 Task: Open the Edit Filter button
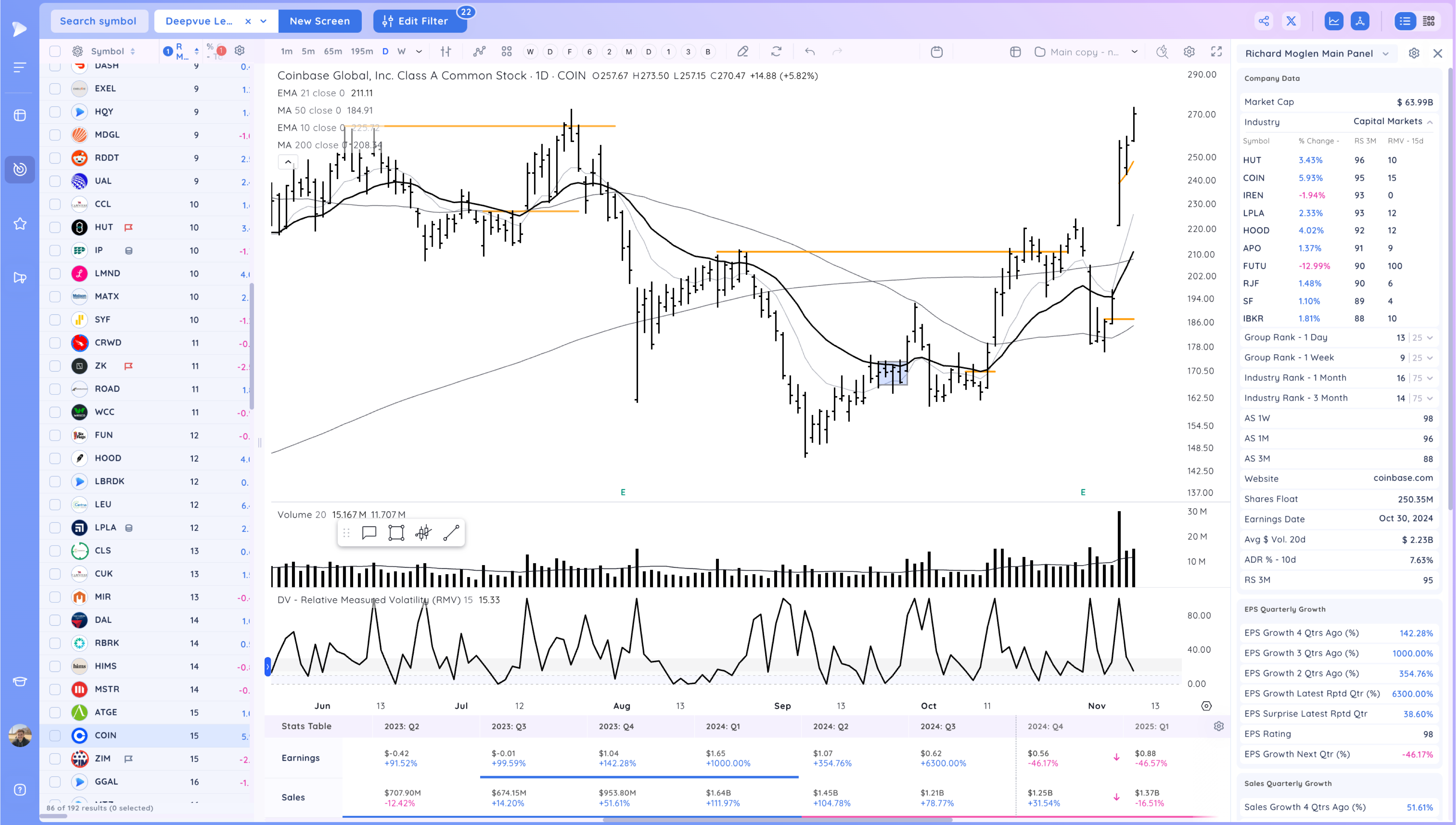420,21
